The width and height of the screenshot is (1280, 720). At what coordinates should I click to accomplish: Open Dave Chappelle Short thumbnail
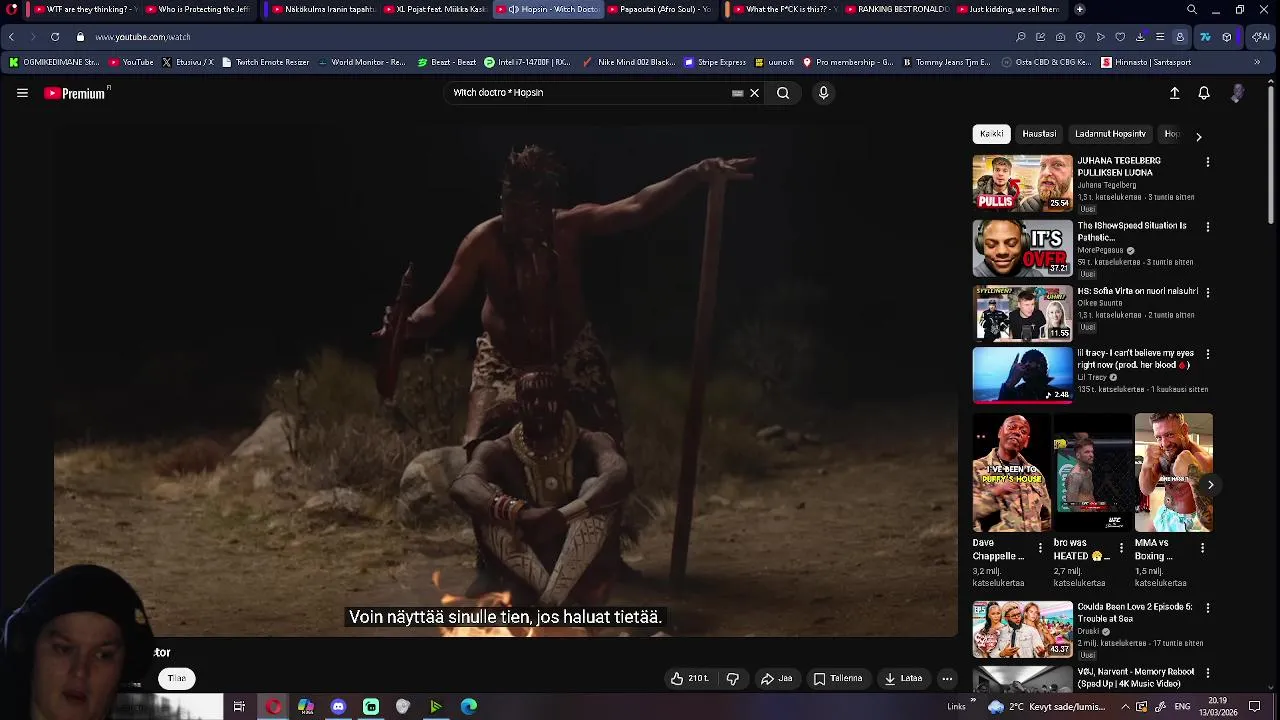click(x=1012, y=473)
